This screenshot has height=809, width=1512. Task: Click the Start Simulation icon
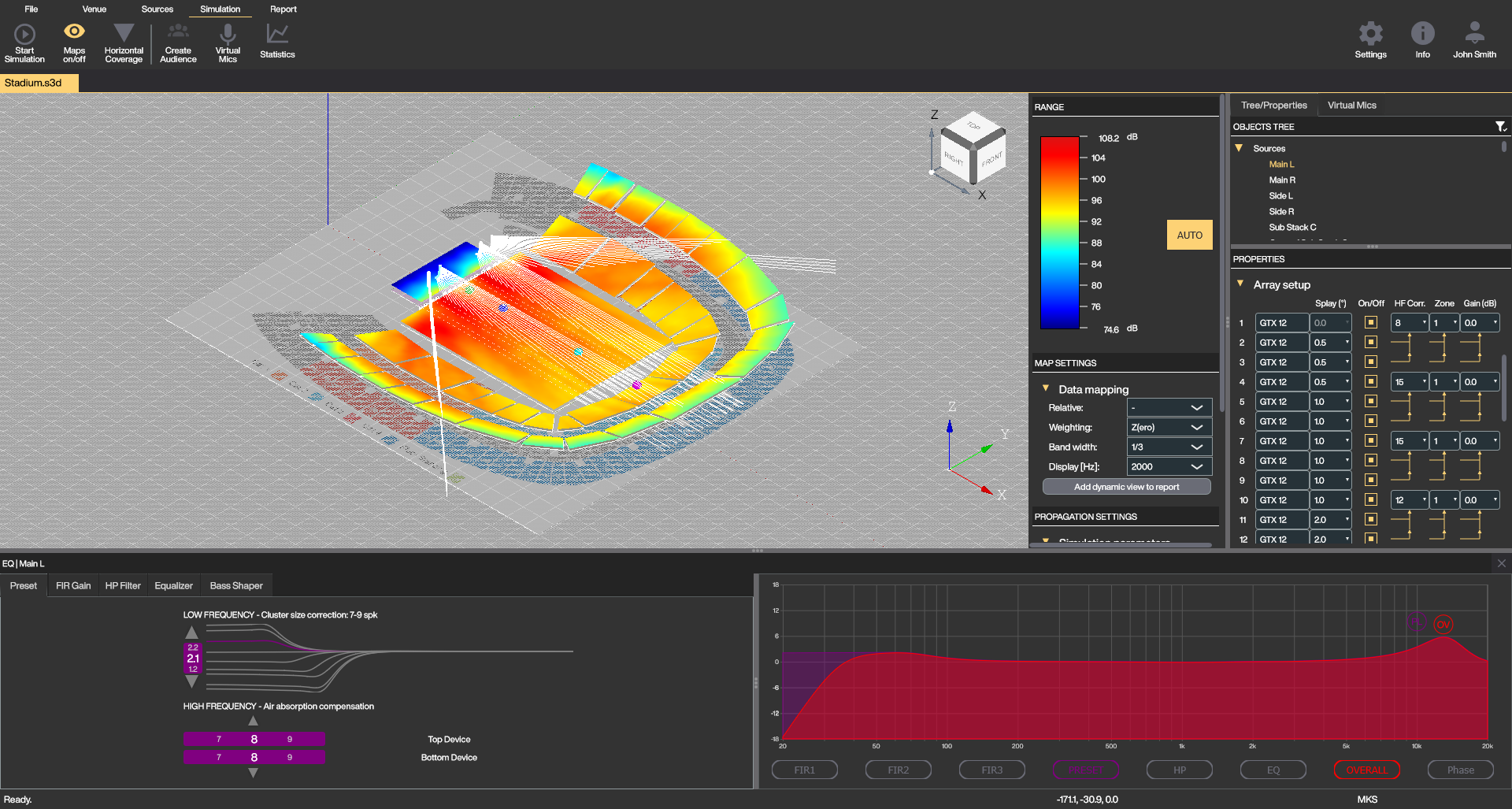point(24,35)
